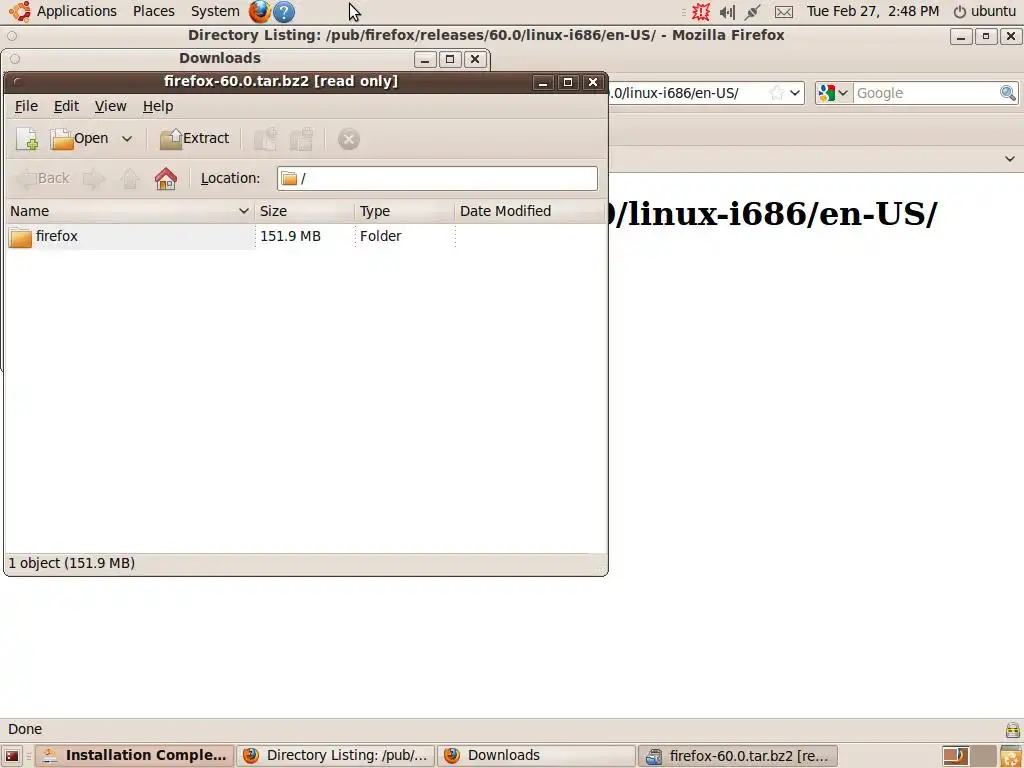
Task: Expand the Firefox tab list chevron
Action: (1010, 159)
